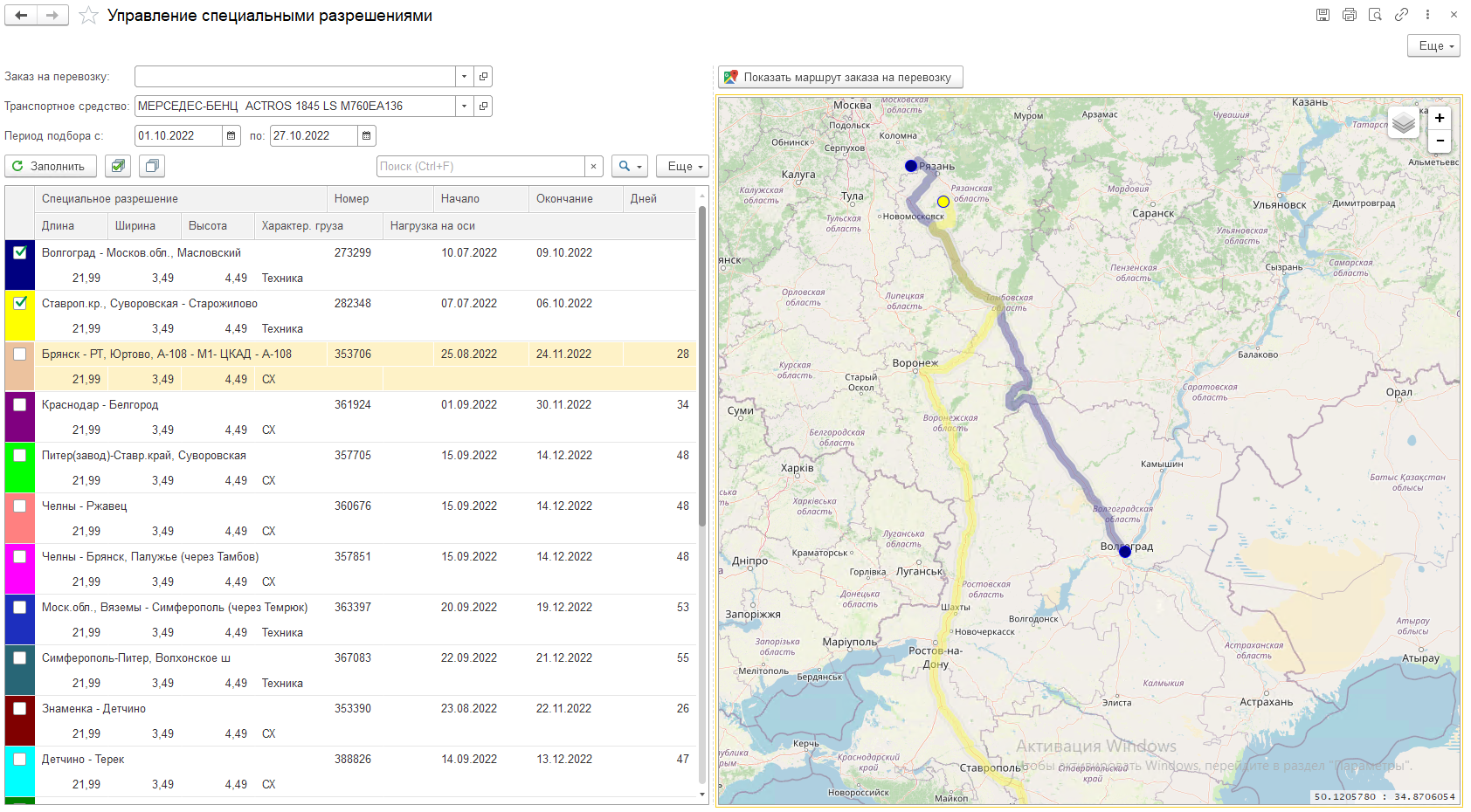Uncheck the Волгоград - Масловский permit
The image size is (1471, 812).
[x=20, y=252]
